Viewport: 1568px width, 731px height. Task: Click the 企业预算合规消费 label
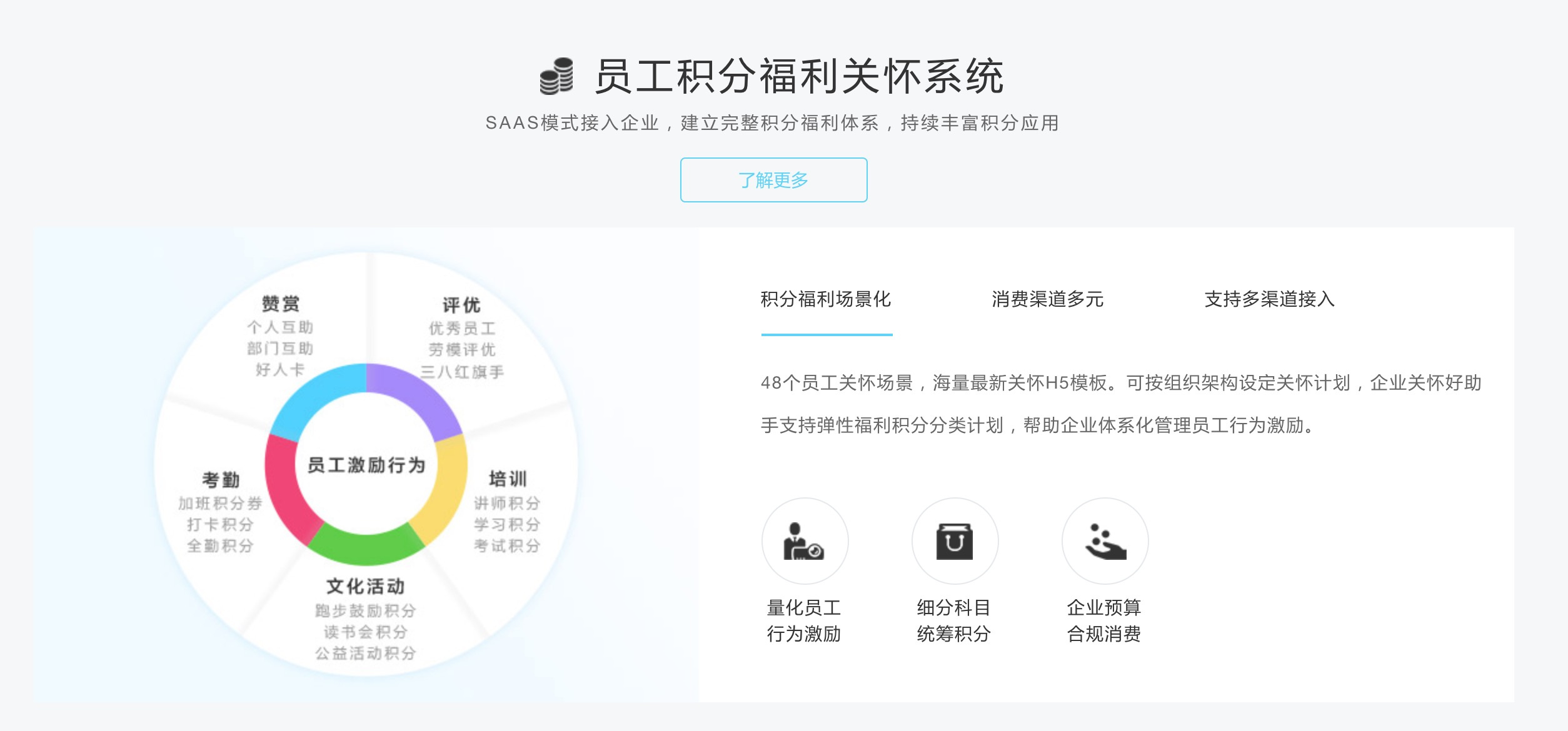pos(1104,620)
